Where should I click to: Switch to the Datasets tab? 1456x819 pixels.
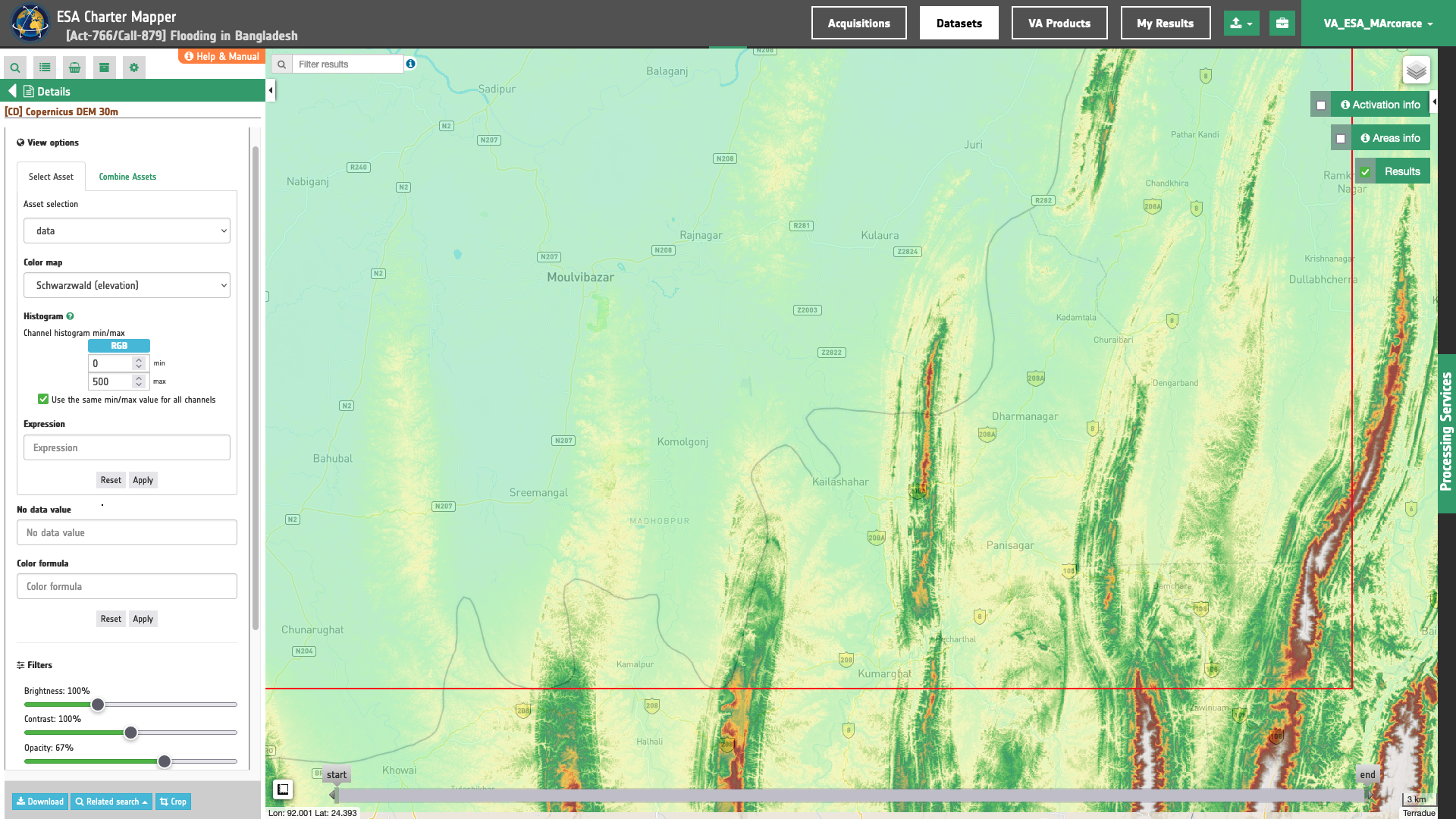tap(959, 23)
